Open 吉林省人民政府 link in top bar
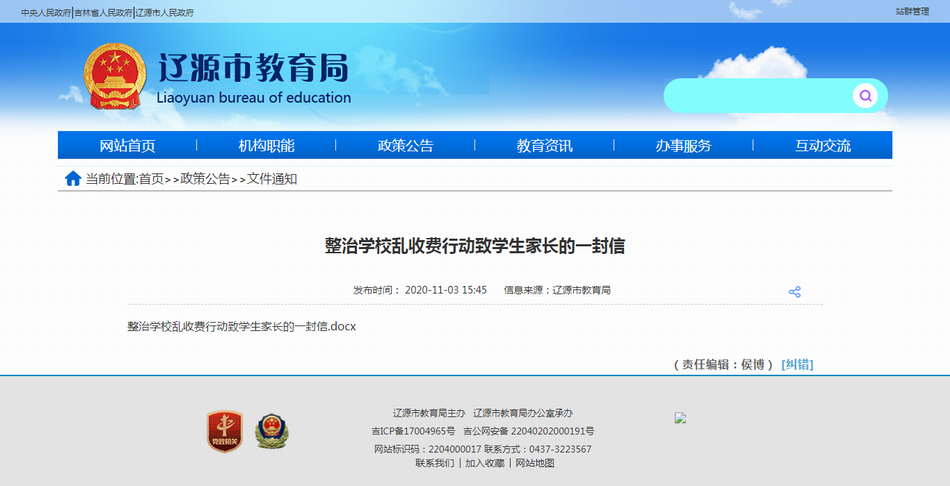Image resolution: width=950 pixels, height=486 pixels. click(103, 13)
